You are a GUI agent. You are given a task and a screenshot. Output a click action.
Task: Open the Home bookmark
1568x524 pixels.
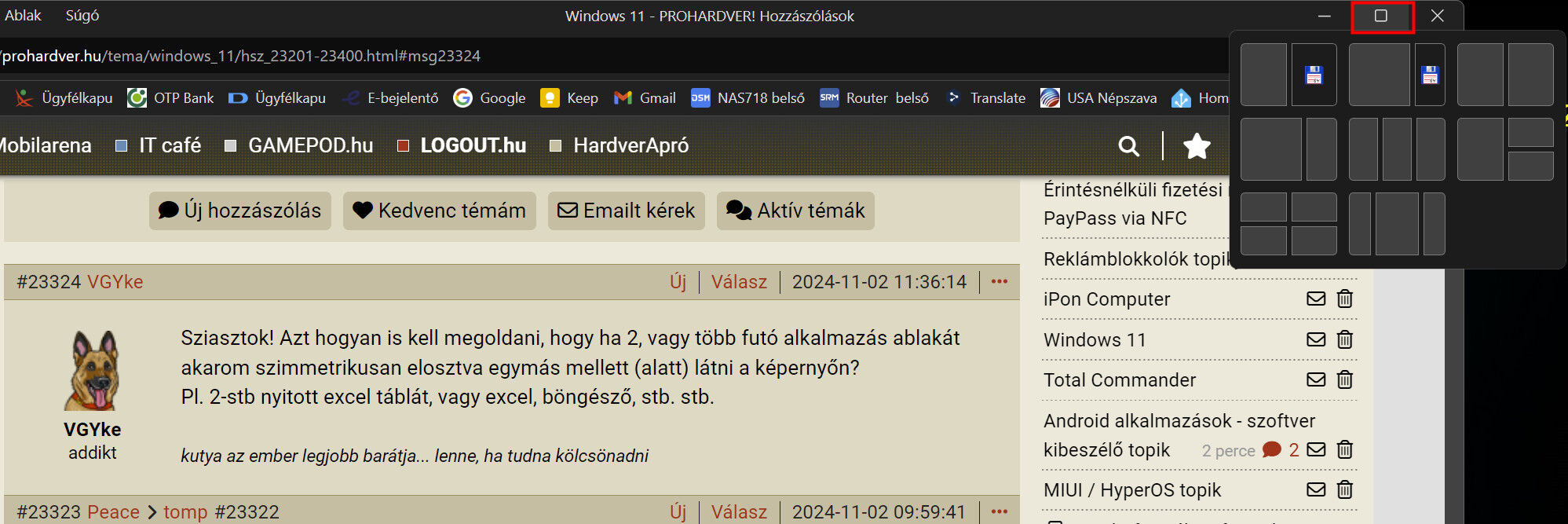[1200, 98]
